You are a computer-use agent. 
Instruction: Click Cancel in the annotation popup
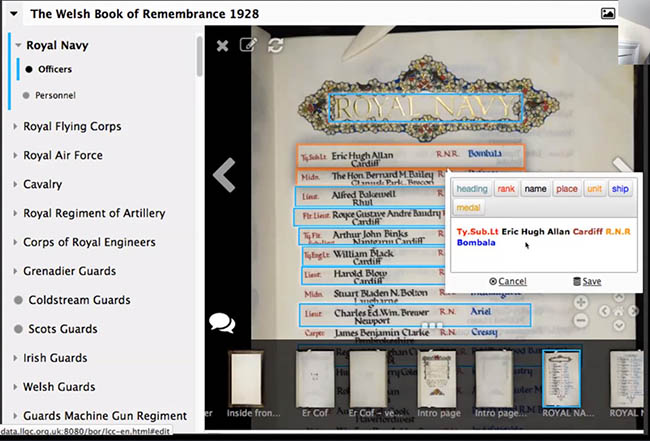coord(508,281)
